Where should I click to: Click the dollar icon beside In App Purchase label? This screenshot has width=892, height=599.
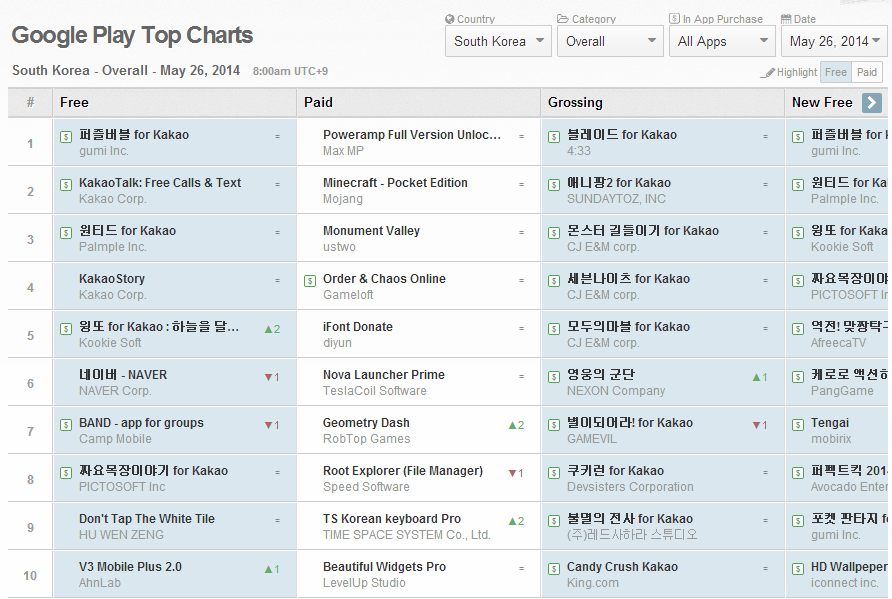(x=674, y=18)
